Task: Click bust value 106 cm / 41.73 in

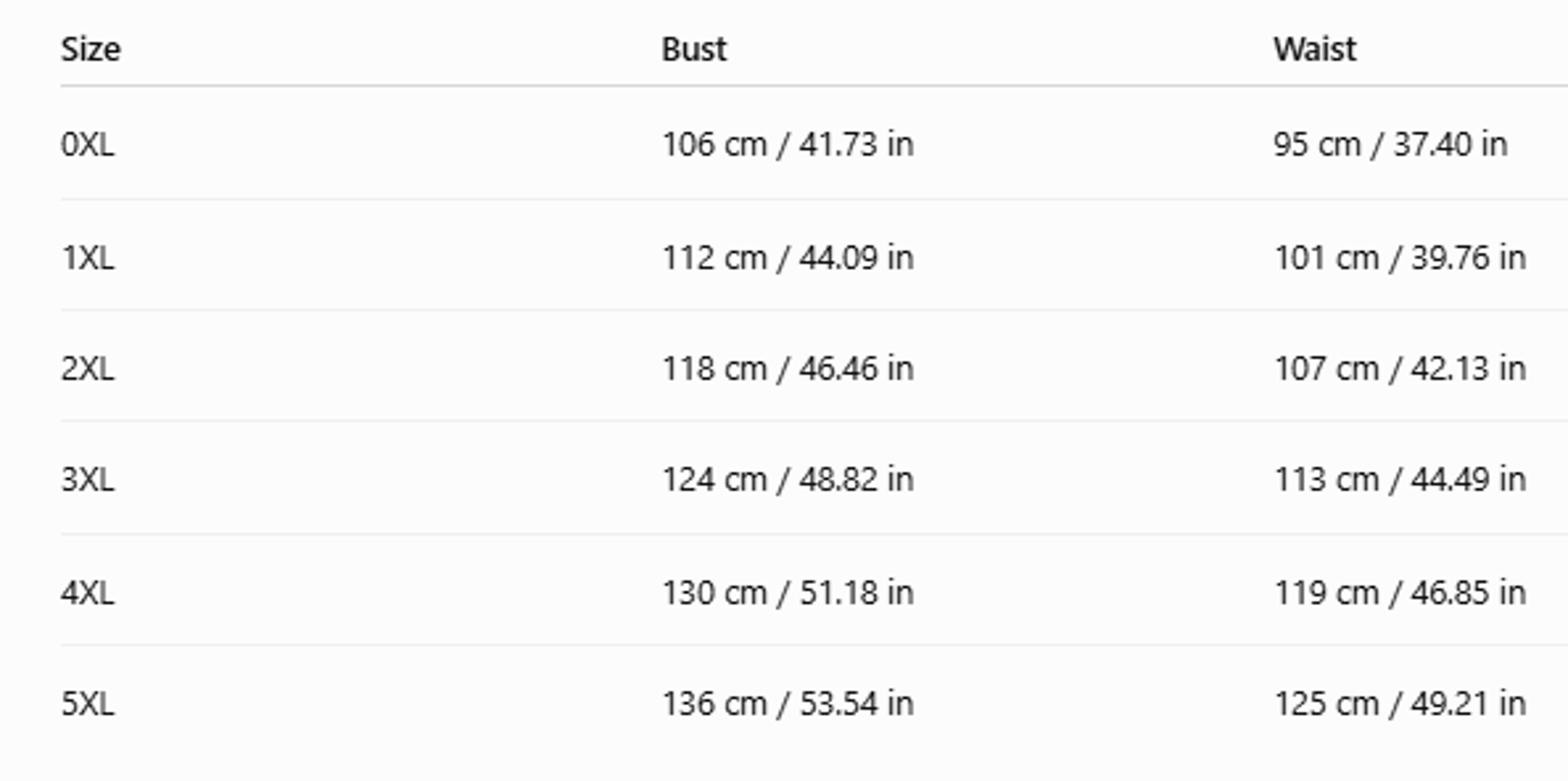Action: [788, 145]
